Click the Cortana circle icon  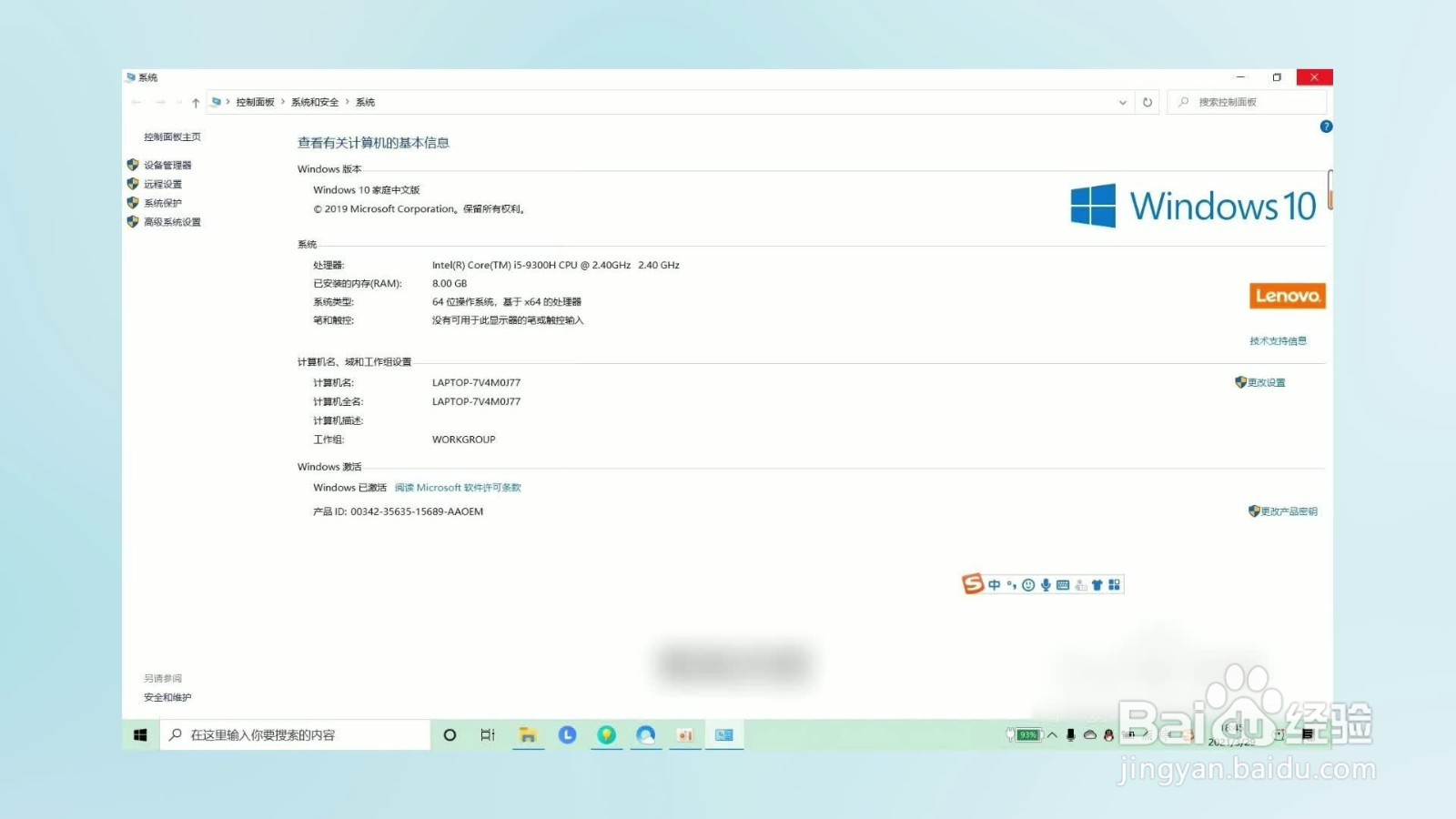click(x=450, y=735)
